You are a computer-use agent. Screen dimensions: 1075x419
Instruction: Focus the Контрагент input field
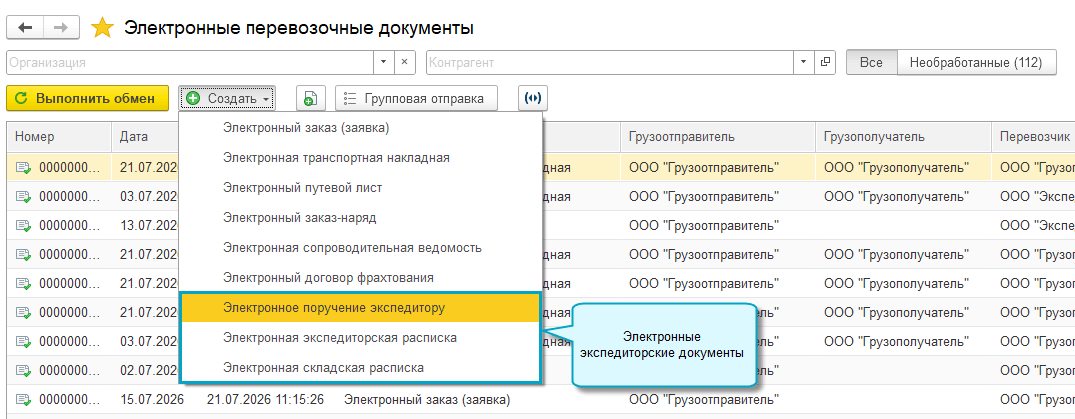(609, 62)
